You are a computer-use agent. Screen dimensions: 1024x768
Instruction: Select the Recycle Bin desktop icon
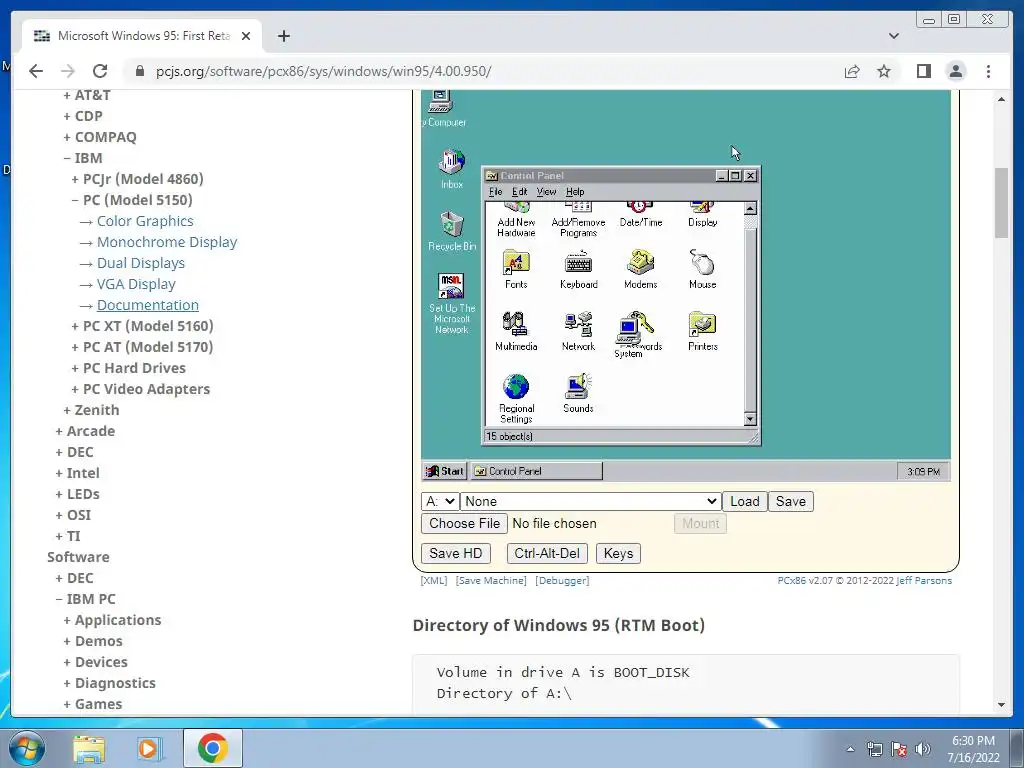tap(452, 231)
